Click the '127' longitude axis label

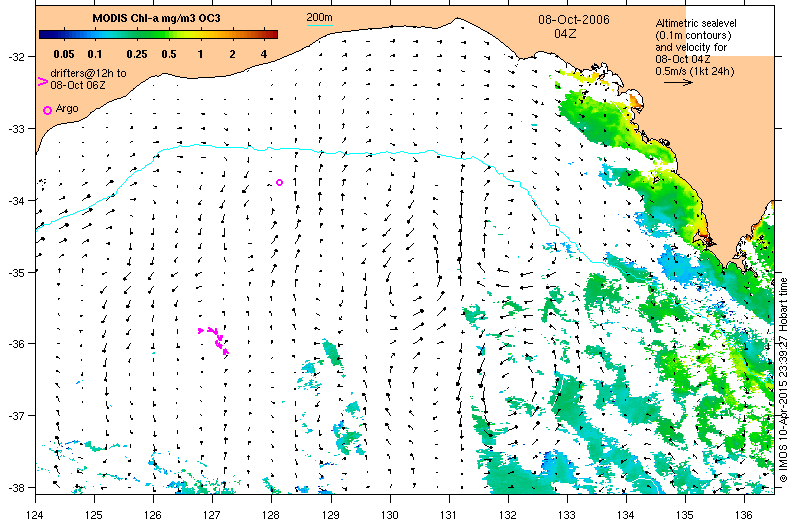[212, 514]
